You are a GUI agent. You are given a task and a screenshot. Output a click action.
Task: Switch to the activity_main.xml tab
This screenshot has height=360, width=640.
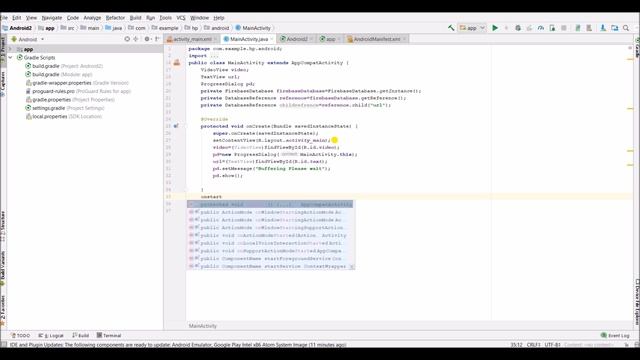point(192,39)
